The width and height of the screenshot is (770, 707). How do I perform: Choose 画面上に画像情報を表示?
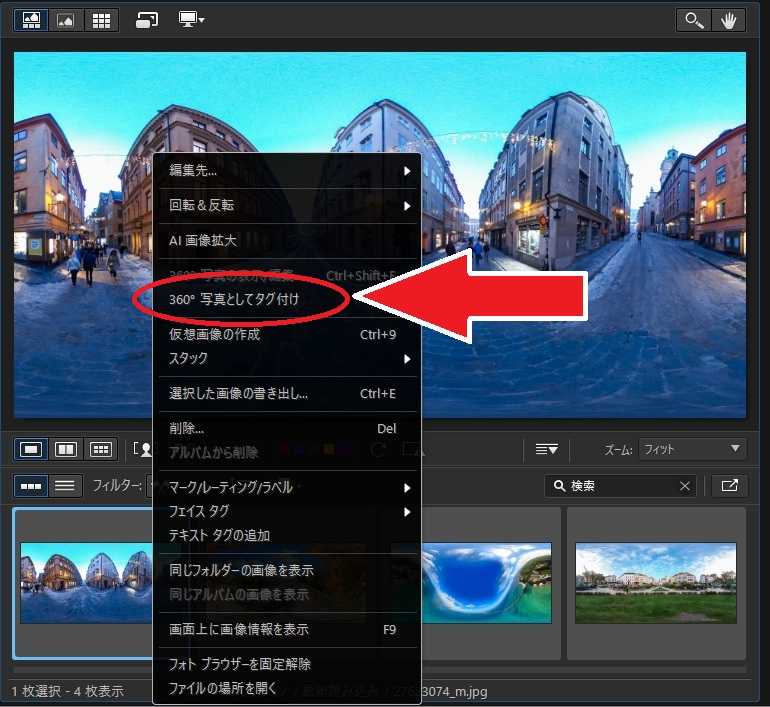(287, 629)
